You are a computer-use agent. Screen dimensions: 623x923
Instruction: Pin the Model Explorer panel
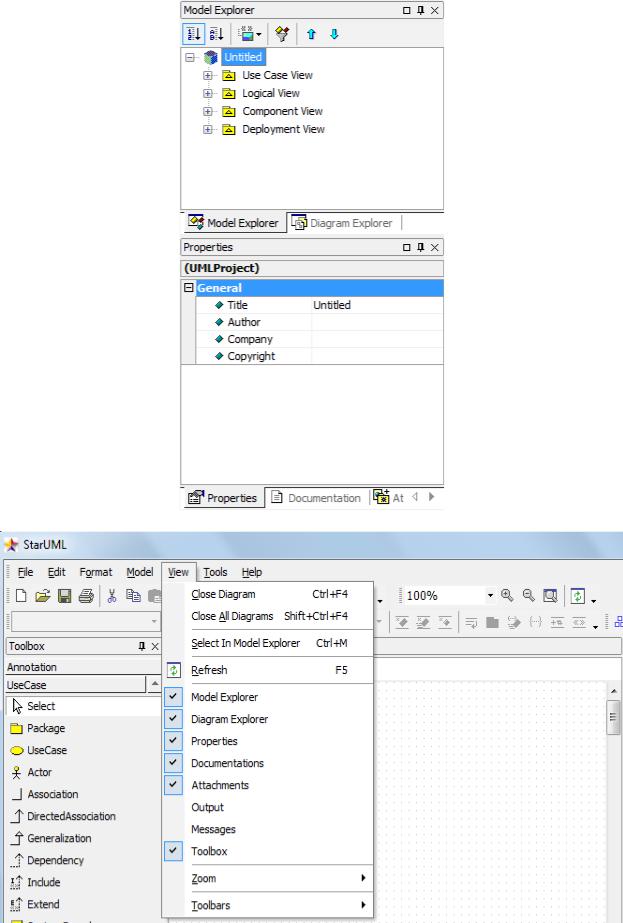click(420, 10)
